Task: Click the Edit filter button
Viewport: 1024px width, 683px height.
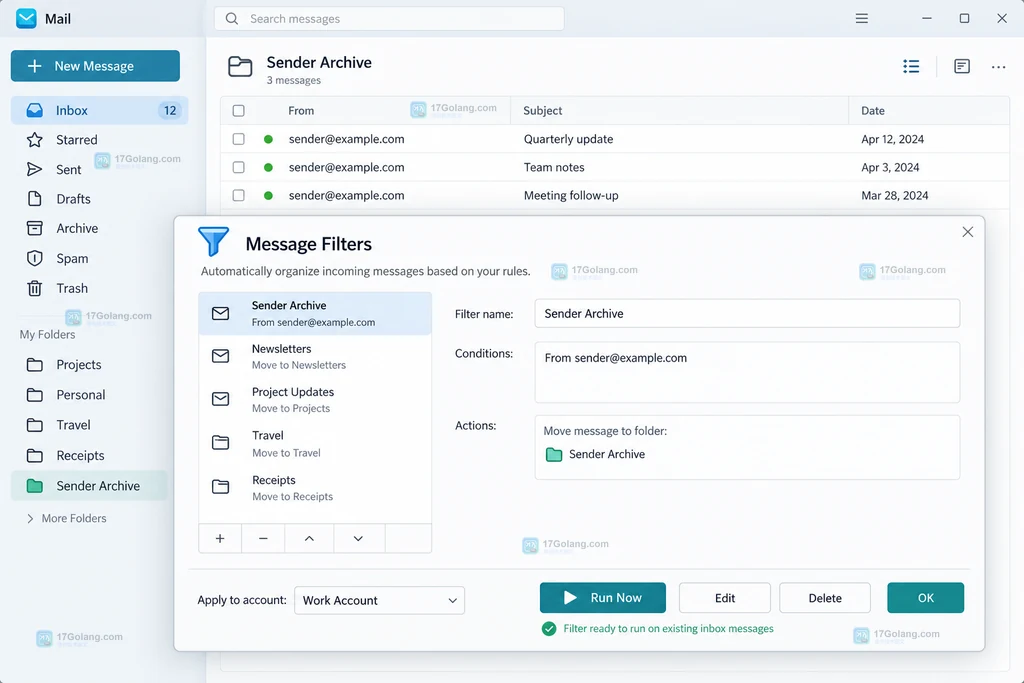Action: click(x=725, y=597)
